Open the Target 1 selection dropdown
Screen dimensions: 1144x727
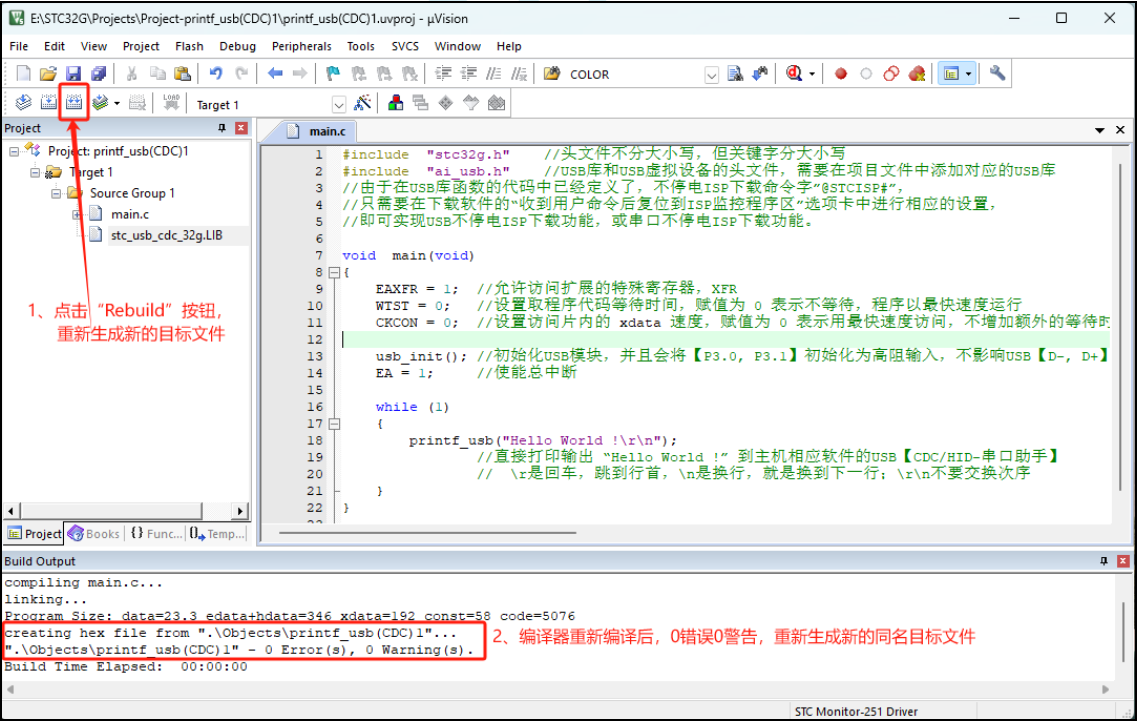tap(340, 105)
